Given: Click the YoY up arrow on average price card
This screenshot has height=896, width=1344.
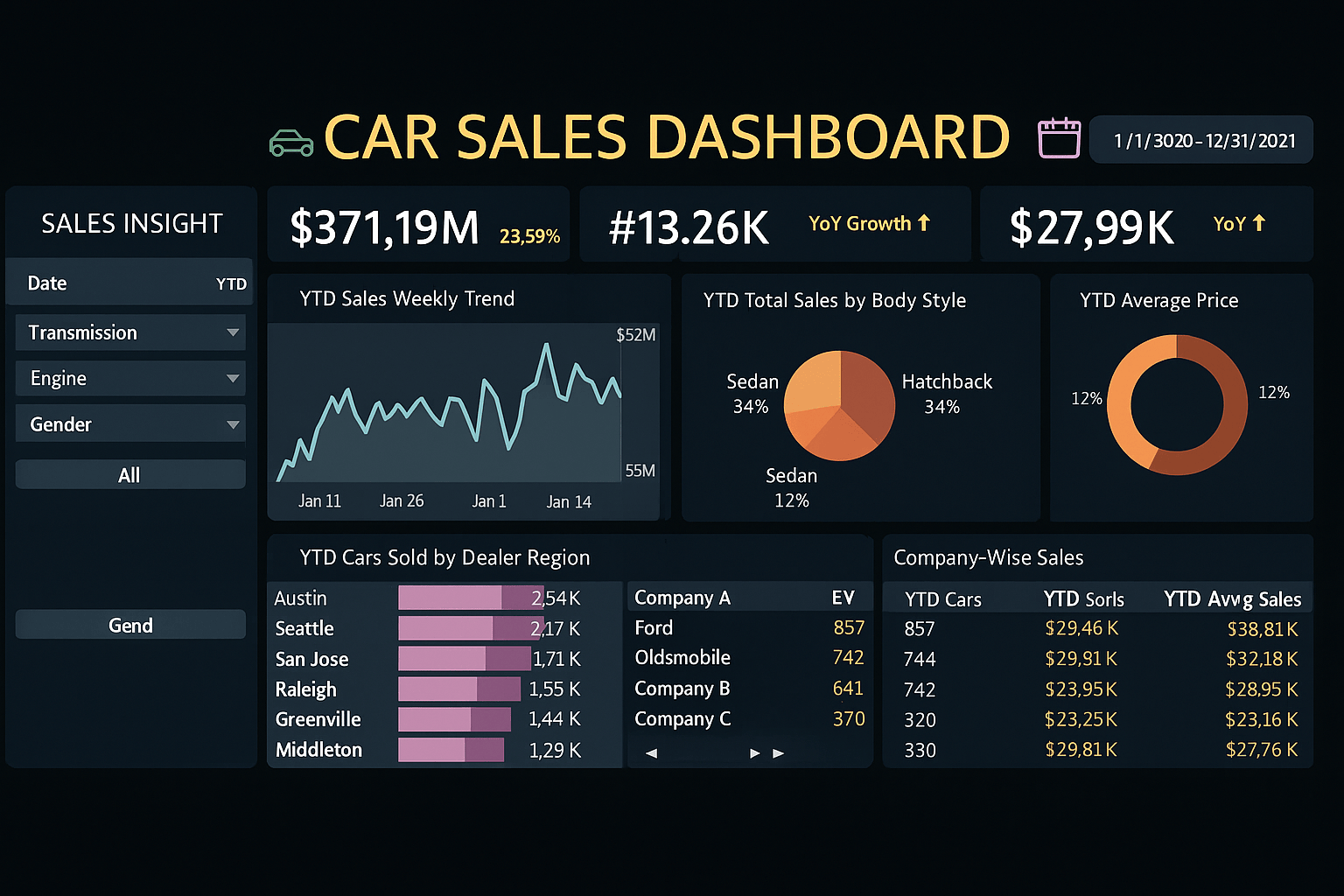Looking at the screenshot, I should (1261, 225).
